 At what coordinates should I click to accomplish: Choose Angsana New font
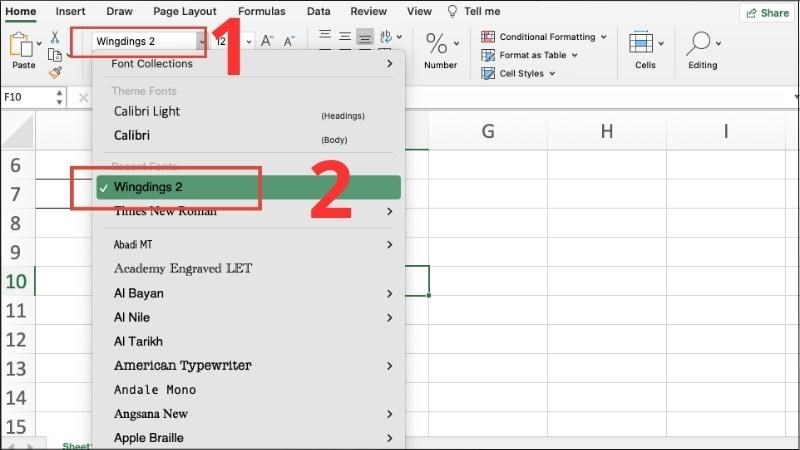pyautogui.click(x=248, y=414)
